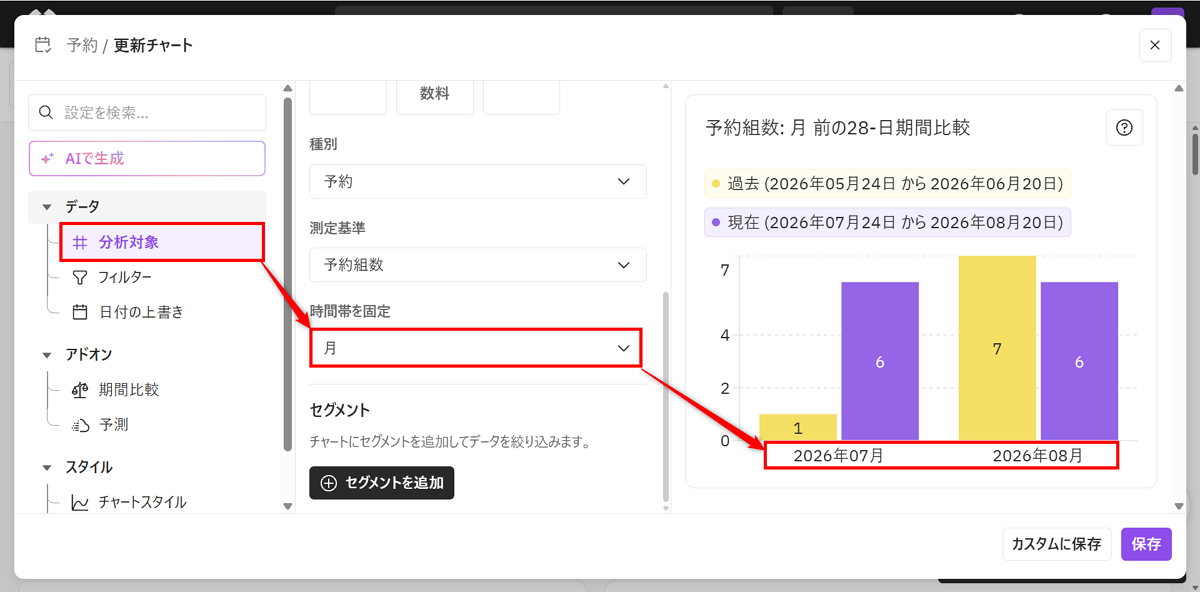Collapse the データ section
The height and width of the screenshot is (592, 1200).
[x=47, y=207]
